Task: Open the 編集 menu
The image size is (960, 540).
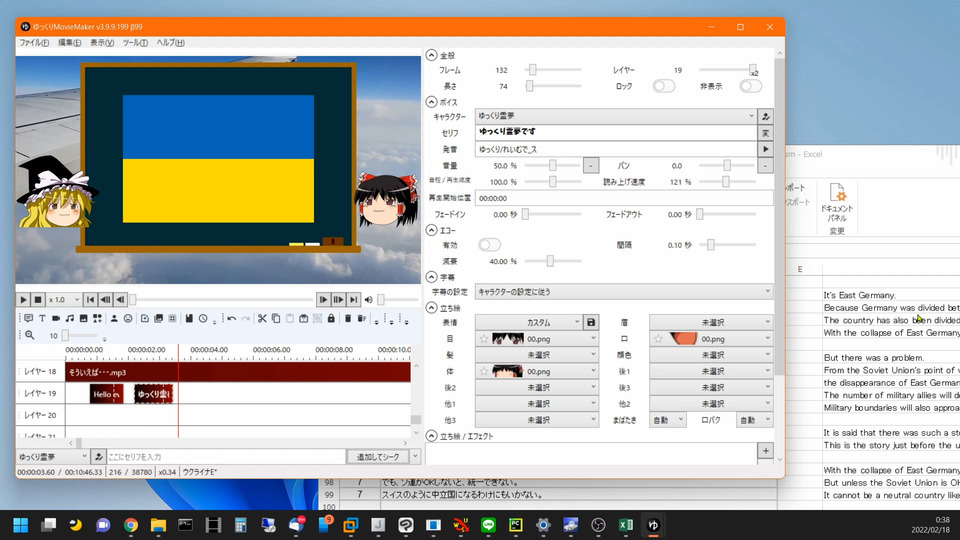Action: tap(69, 43)
